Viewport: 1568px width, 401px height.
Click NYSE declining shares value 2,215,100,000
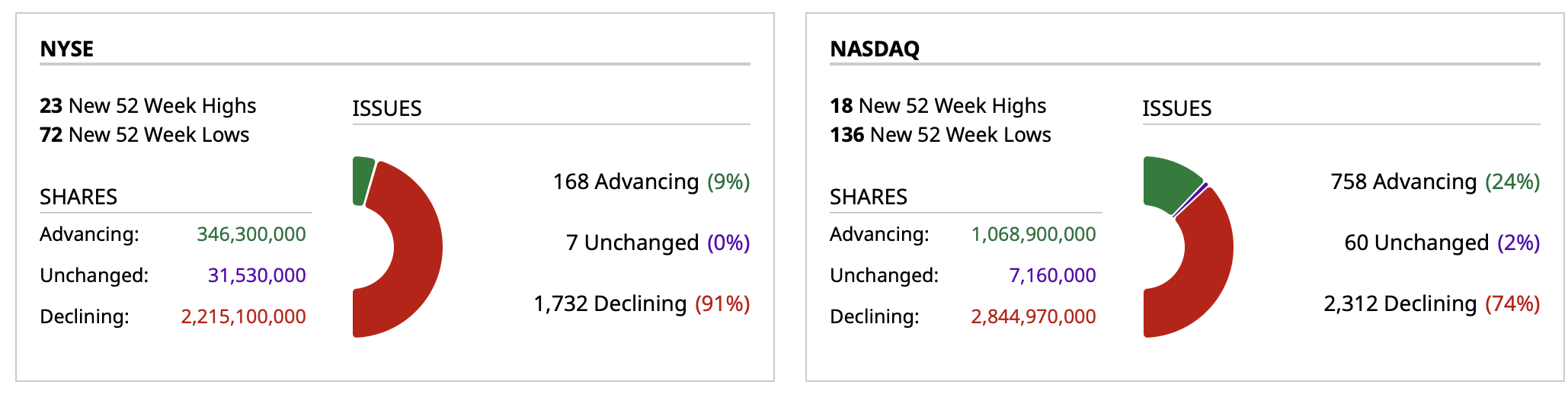click(x=243, y=316)
